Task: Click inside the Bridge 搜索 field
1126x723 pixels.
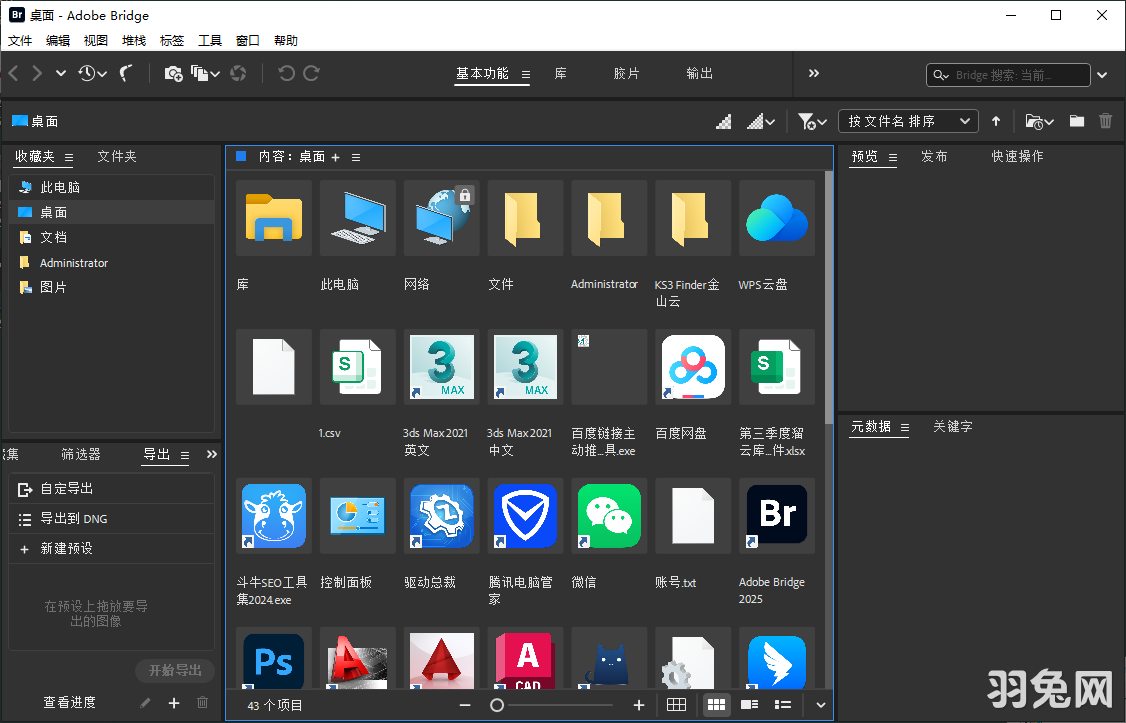Action: [x=1010, y=74]
